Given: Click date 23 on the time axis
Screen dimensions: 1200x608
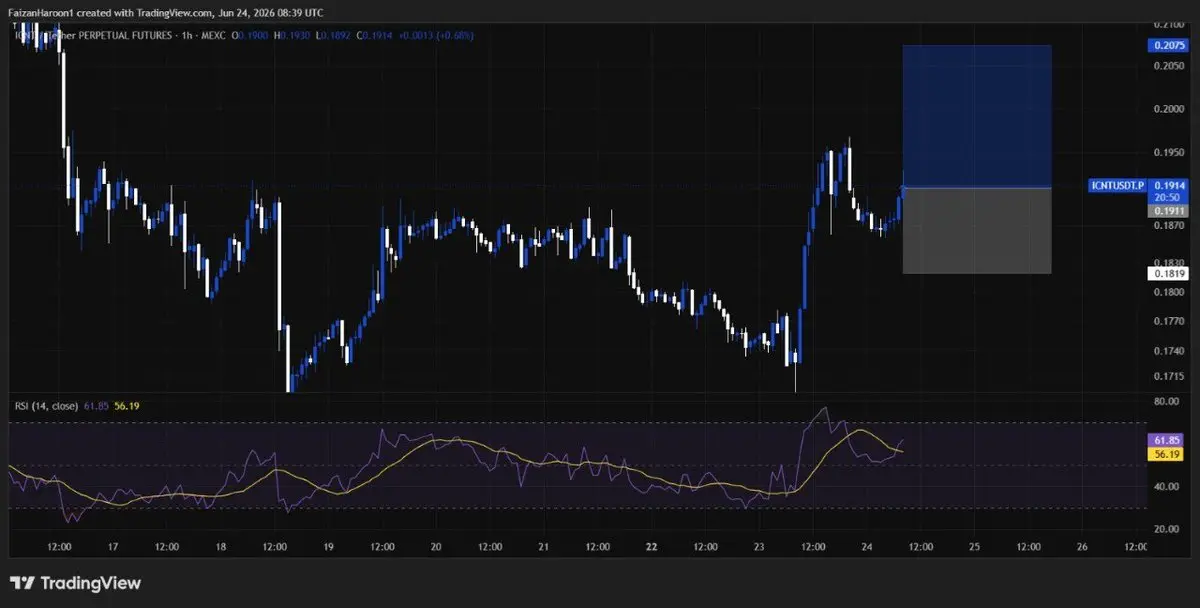Looking at the screenshot, I should (x=759, y=547).
